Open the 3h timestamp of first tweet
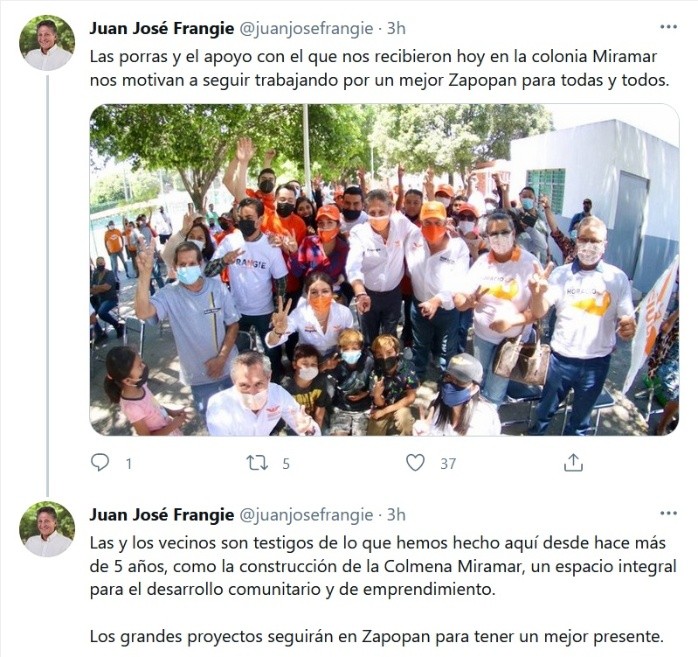Image resolution: width=698 pixels, height=657 pixels. (x=396, y=28)
